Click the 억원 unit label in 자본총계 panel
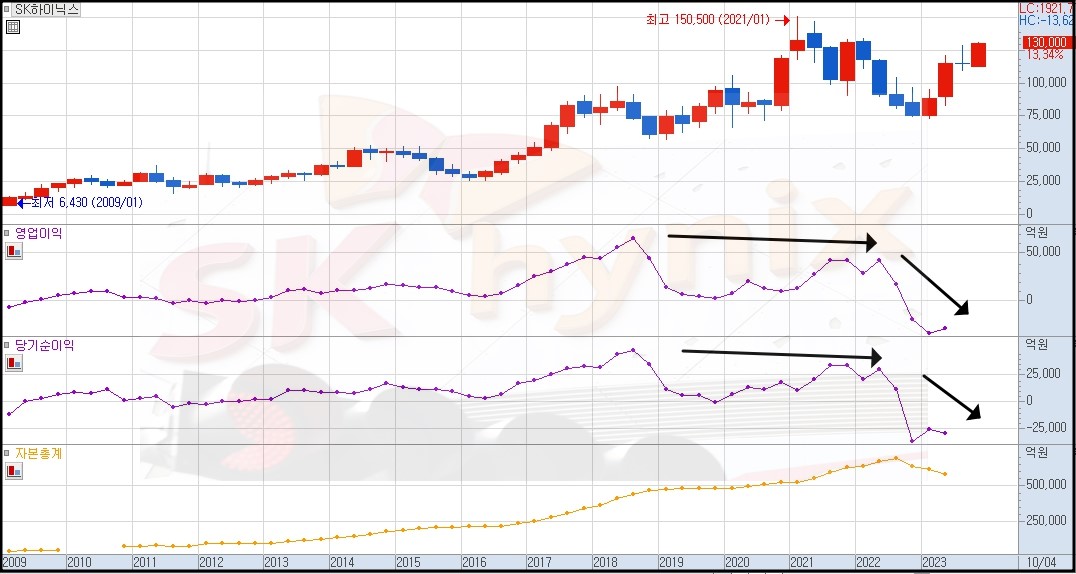The width and height of the screenshot is (1076, 574). (x=1036, y=453)
